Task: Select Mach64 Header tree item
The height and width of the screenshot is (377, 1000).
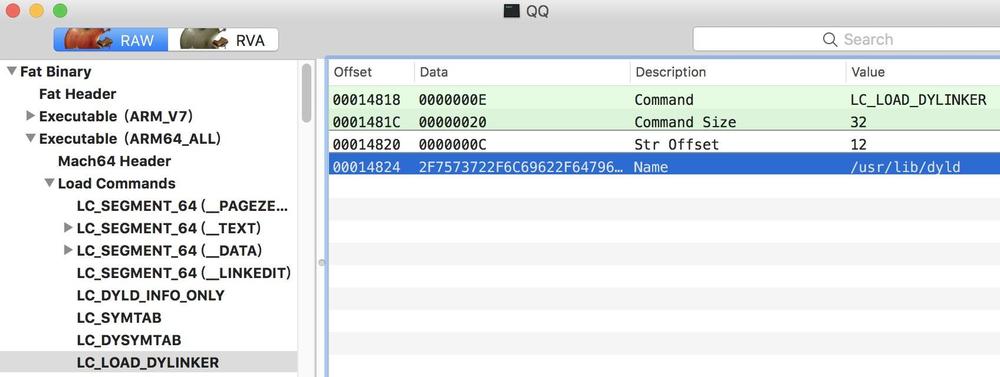Action: click(x=114, y=161)
